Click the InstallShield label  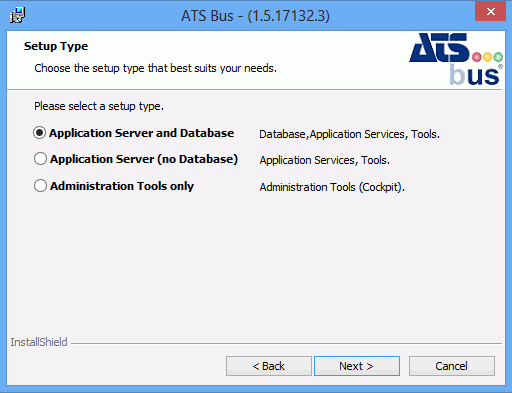click(39, 342)
